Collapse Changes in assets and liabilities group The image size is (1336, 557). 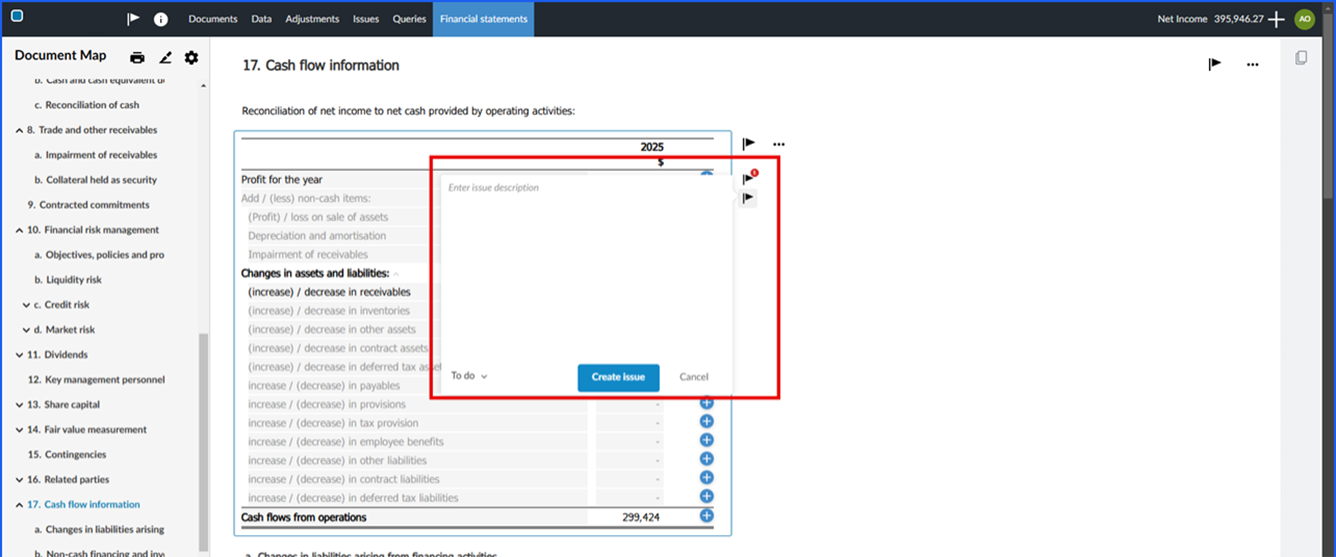pyautogui.click(x=396, y=274)
